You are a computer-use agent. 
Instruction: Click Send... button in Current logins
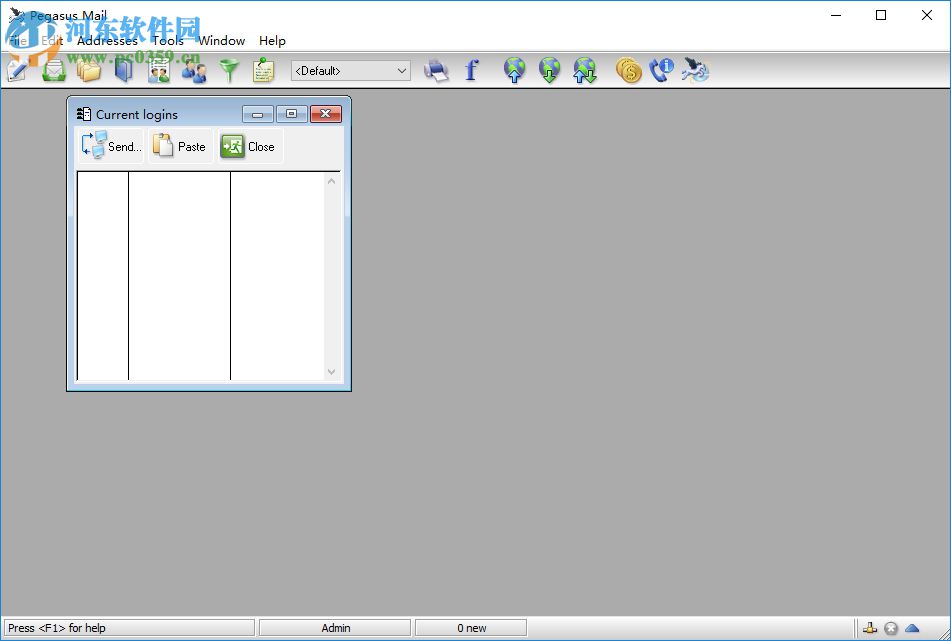(111, 146)
